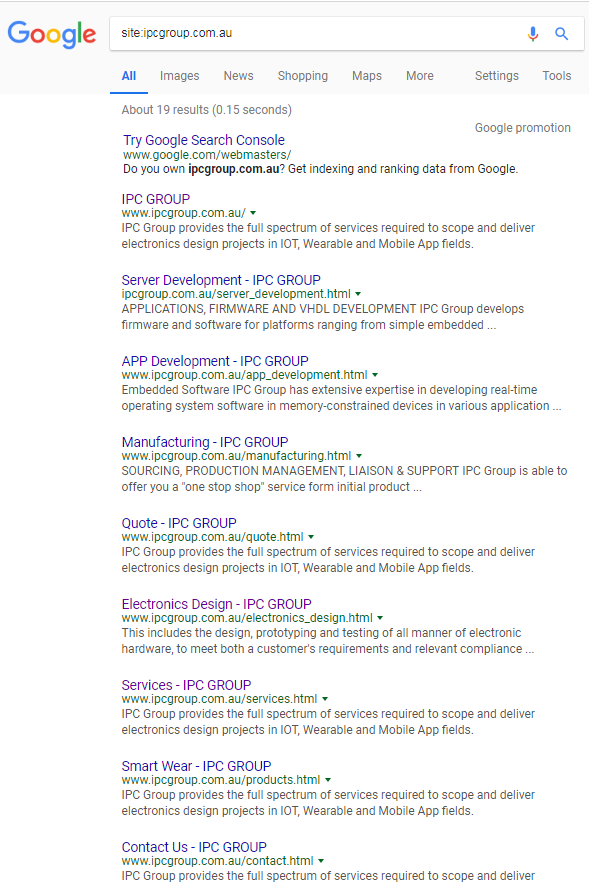This screenshot has width=589, height=882.
Task: Click the Google logo
Action: pos(52,35)
